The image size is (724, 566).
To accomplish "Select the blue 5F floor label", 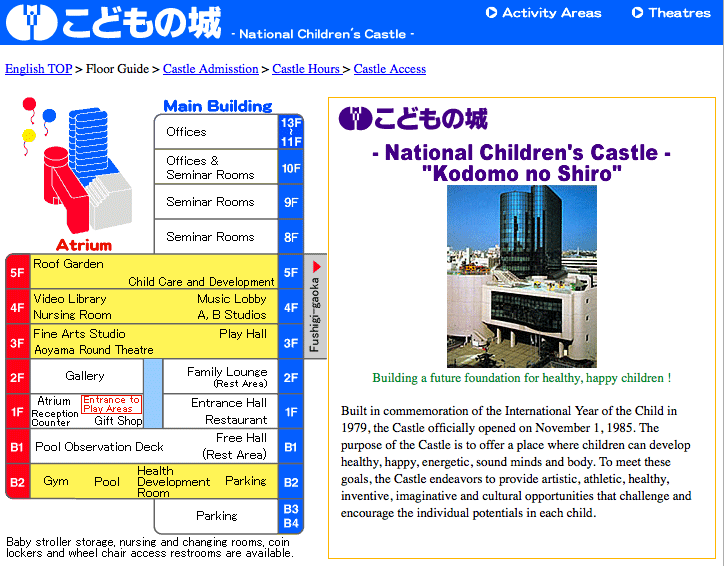I will point(291,272).
